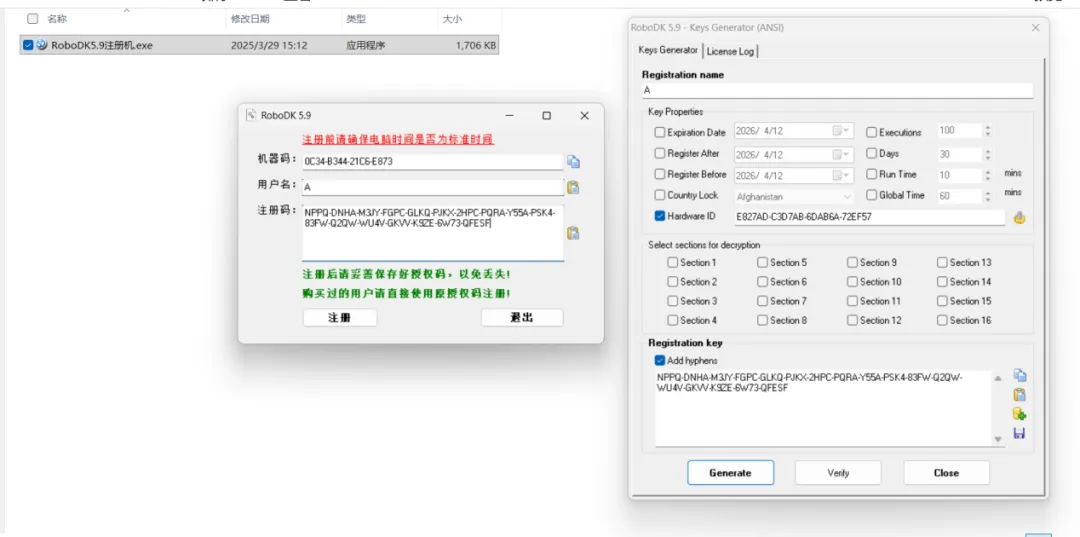This screenshot has height=537, width=1080.
Task: Click the add-key icon with green plus
Action: click(1020, 414)
